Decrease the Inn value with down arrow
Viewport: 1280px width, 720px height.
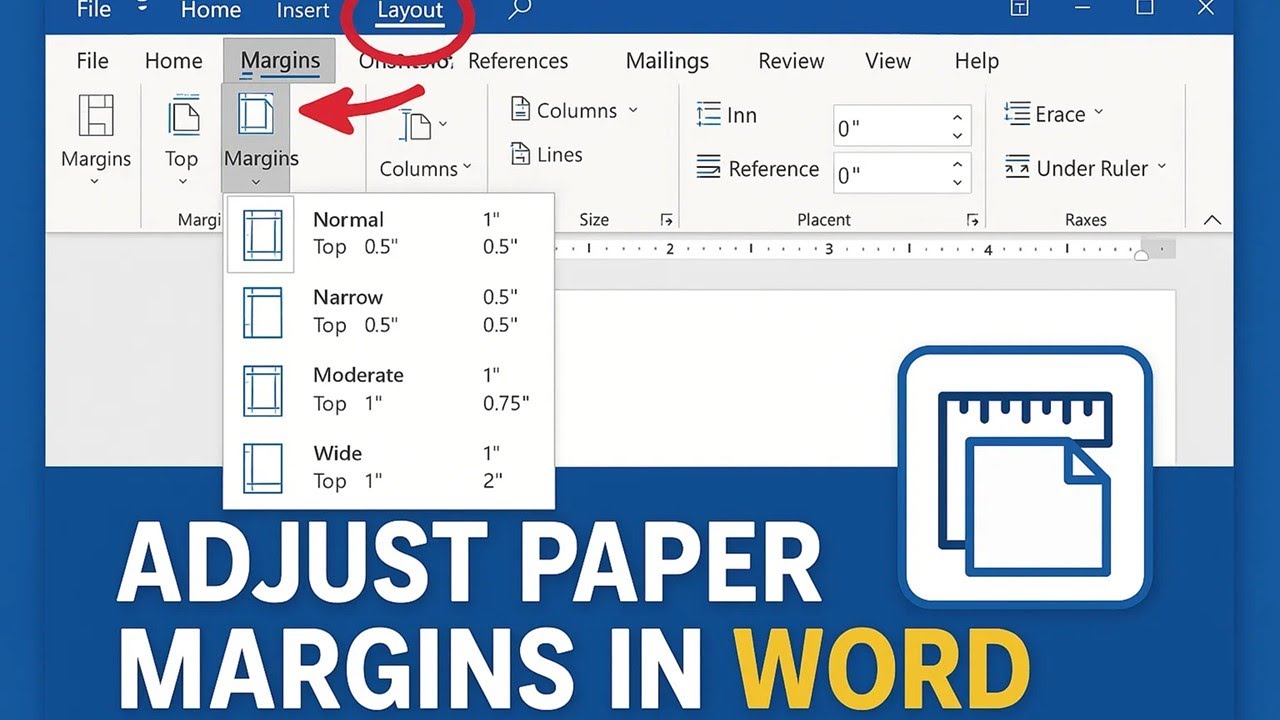pos(957,136)
